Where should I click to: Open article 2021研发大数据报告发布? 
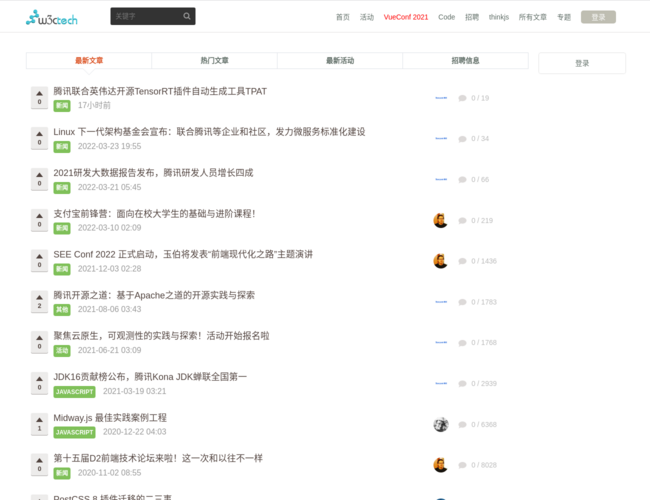[x=153, y=172]
